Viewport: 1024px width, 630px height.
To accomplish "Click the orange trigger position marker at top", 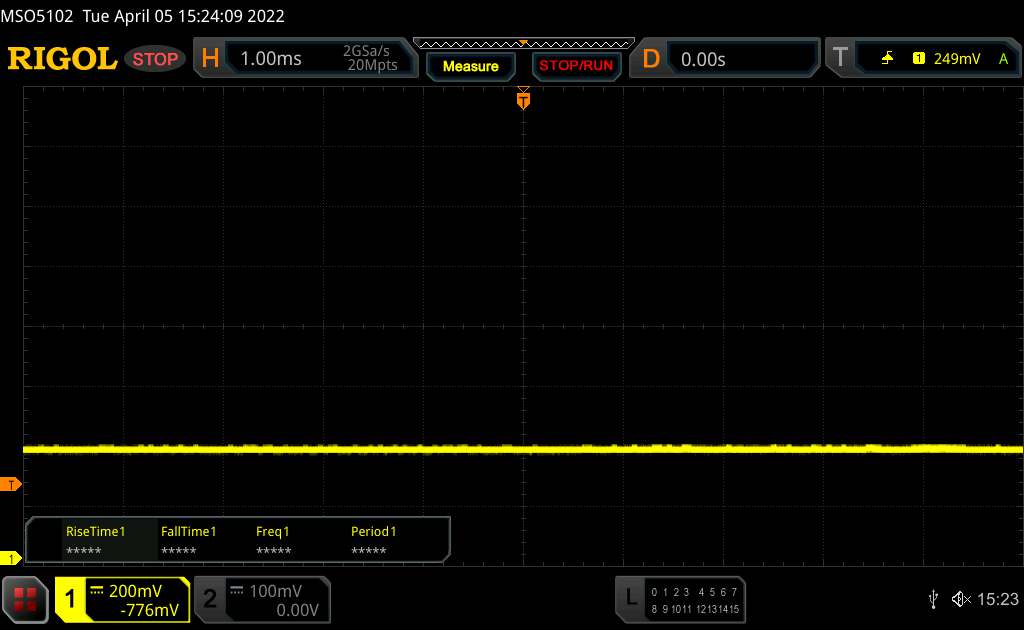I will [523, 99].
